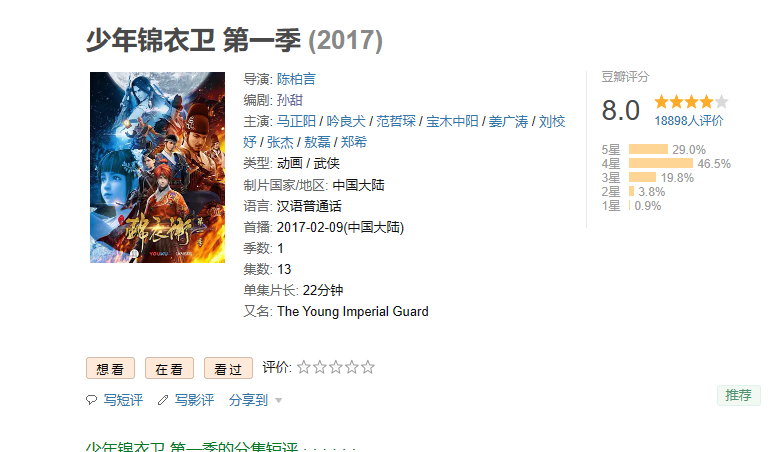Click the speech bubble icon beside 写短评
Screen dimensions: 772x452
pos(92,400)
